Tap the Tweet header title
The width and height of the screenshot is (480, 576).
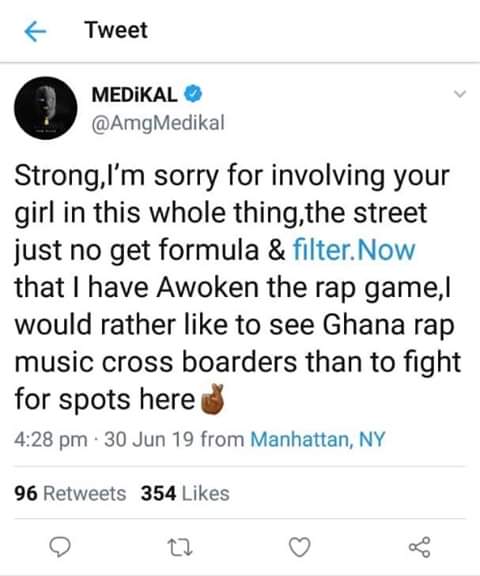tap(116, 30)
